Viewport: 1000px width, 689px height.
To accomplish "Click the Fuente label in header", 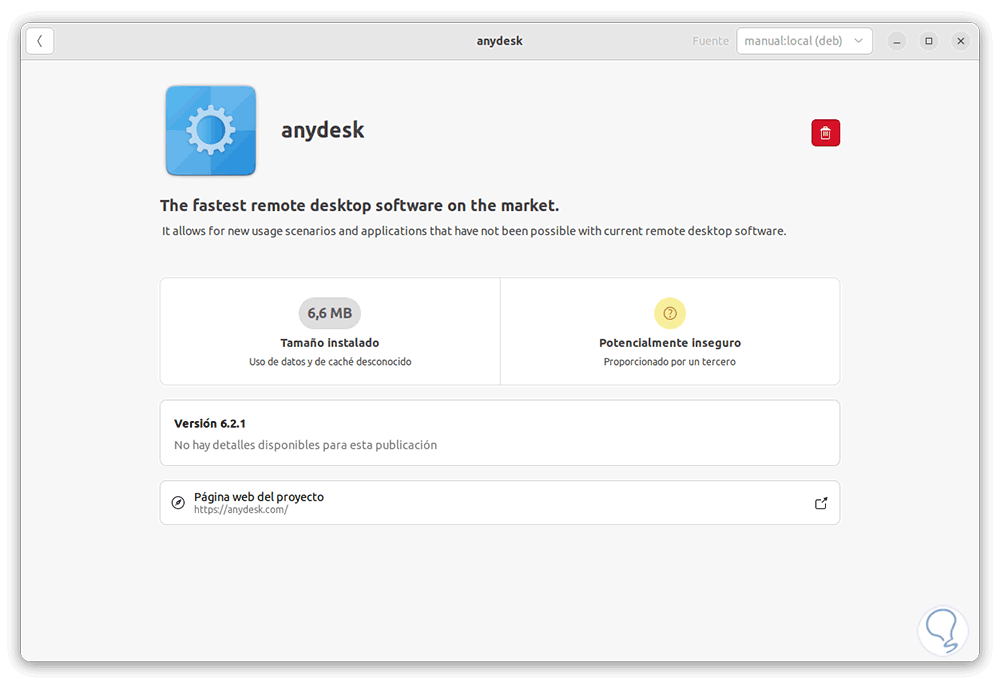I will pos(710,41).
